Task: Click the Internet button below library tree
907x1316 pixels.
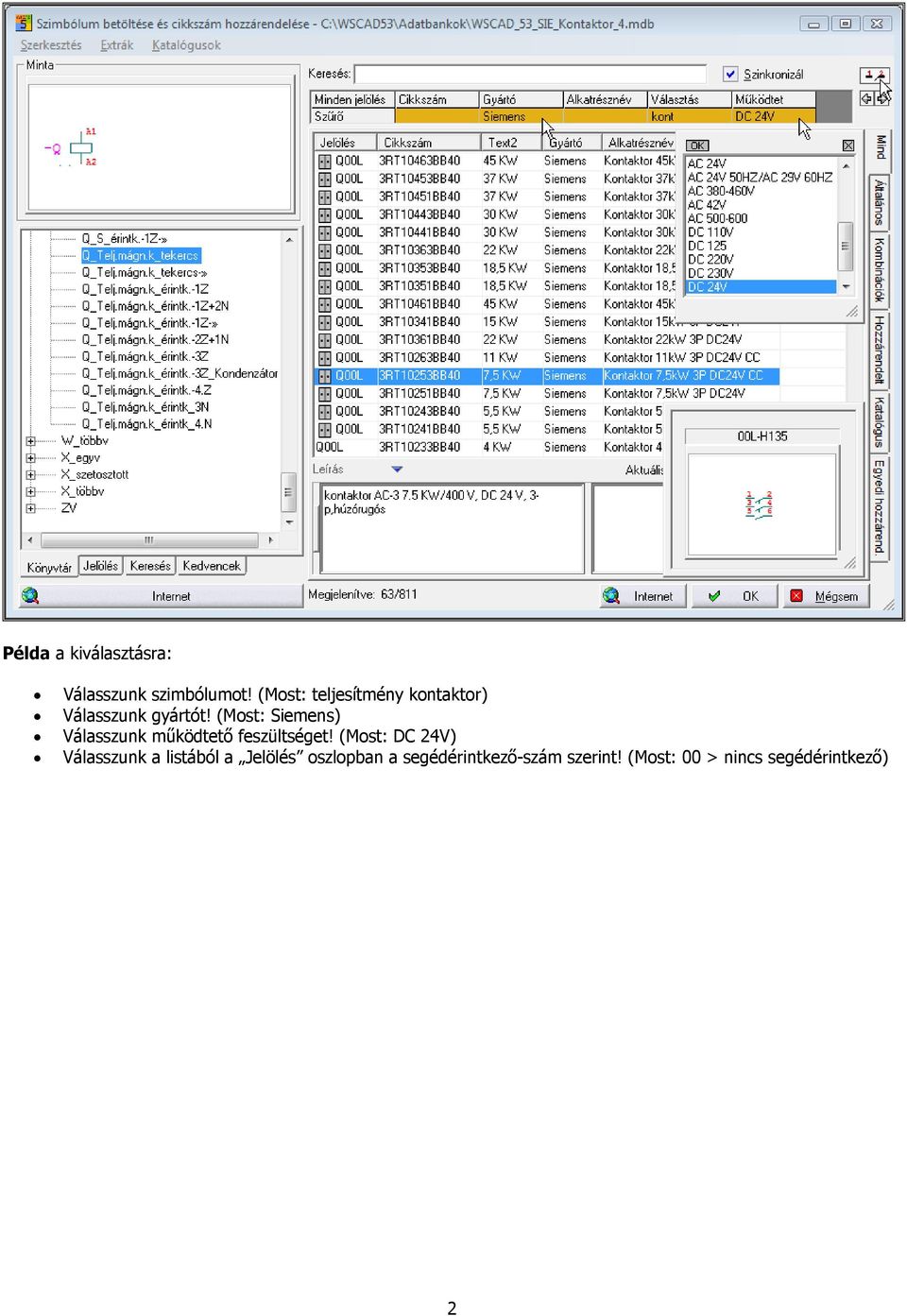Action: click(x=161, y=596)
